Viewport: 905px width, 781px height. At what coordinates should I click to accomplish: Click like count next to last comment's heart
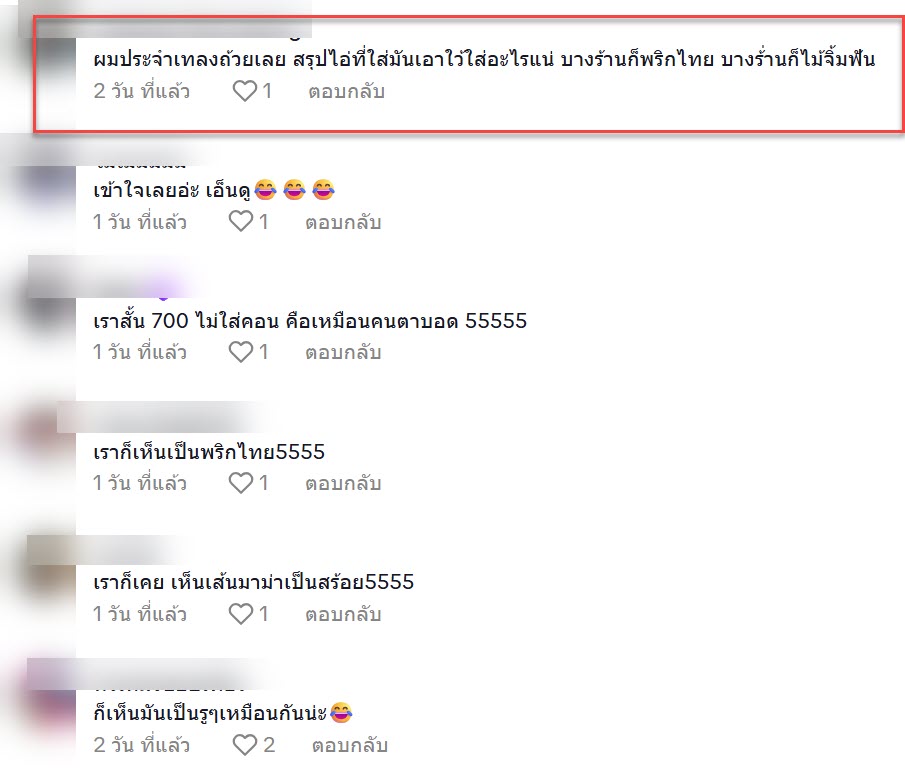tap(269, 745)
